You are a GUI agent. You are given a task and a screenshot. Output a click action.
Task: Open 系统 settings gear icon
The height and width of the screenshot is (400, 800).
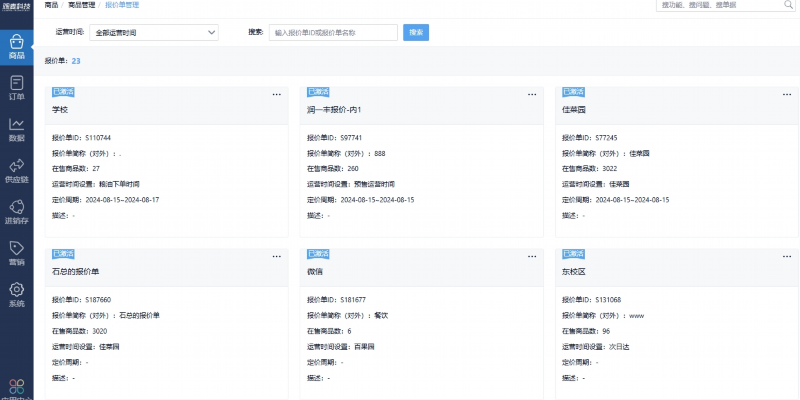click(x=16, y=294)
